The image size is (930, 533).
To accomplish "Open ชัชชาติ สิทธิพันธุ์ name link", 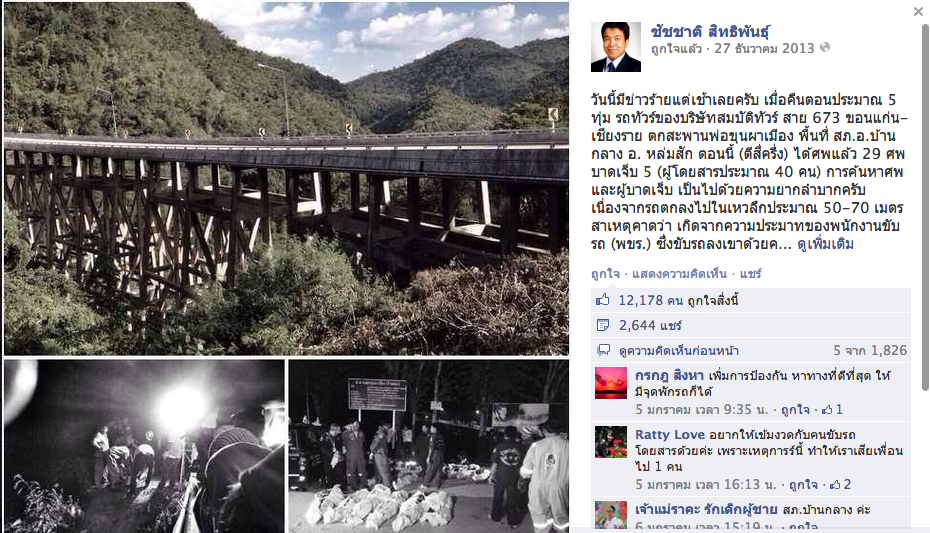I will point(710,31).
